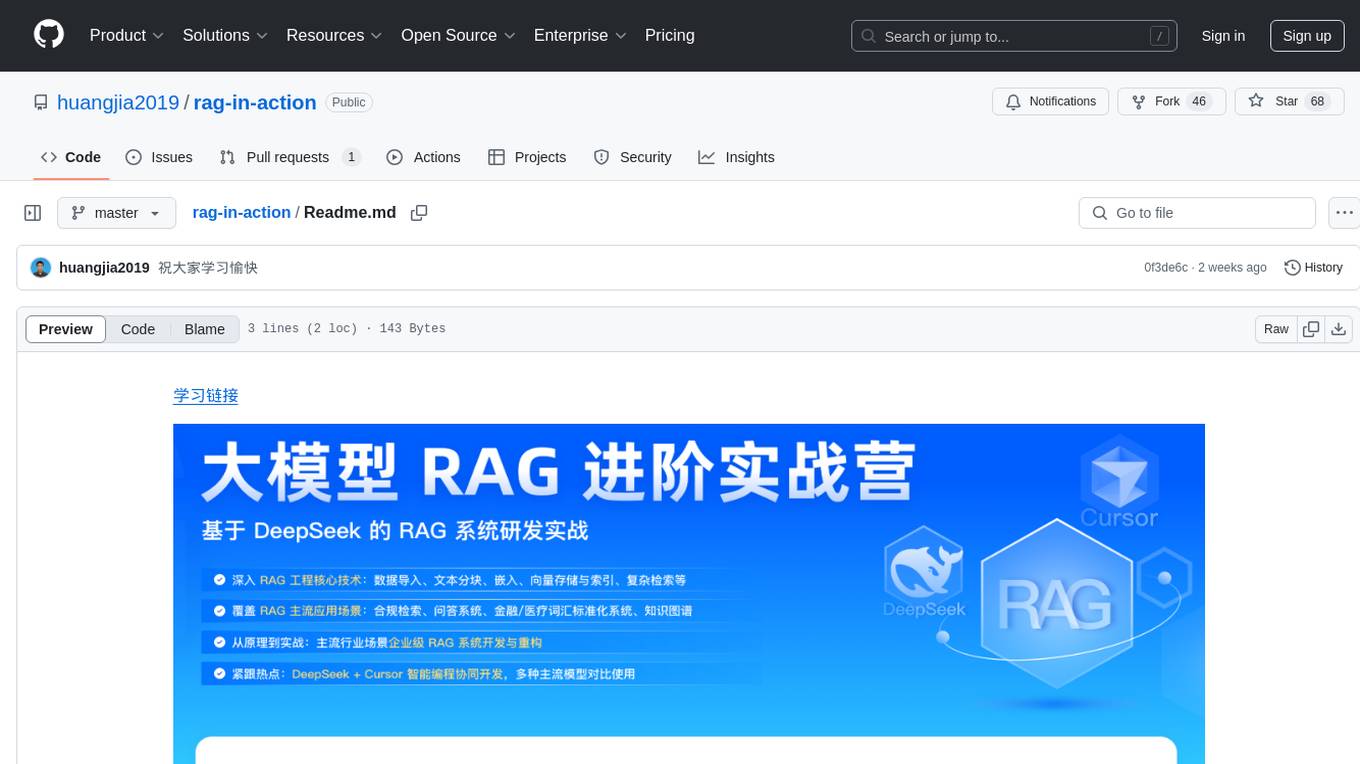Screen dimensions: 1360x764
Task: Switch to the Issues tab
Action: point(159,157)
